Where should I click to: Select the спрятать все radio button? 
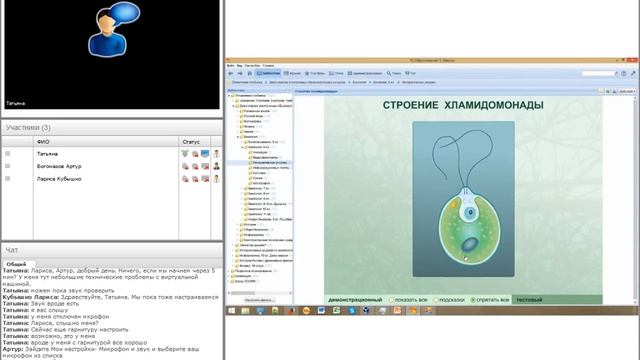473,300
